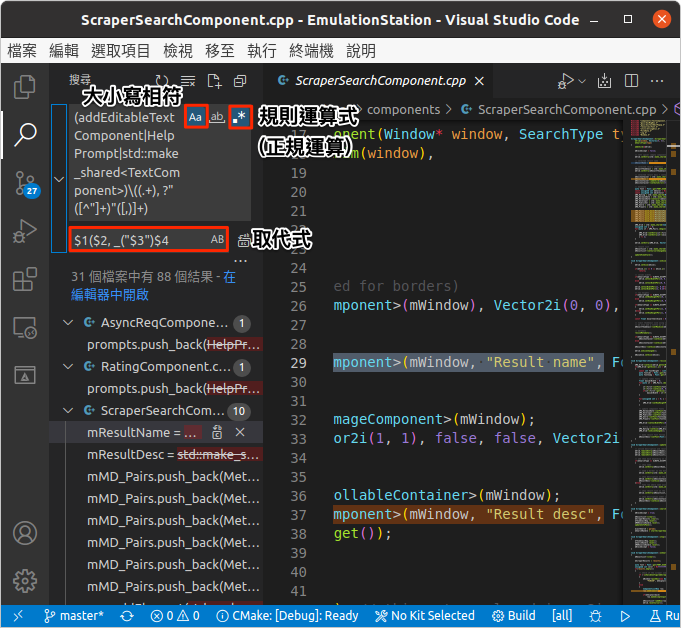Screen dimensions: 681x628
Task: Click the CMake debug bug icon
Action: [595, 616]
